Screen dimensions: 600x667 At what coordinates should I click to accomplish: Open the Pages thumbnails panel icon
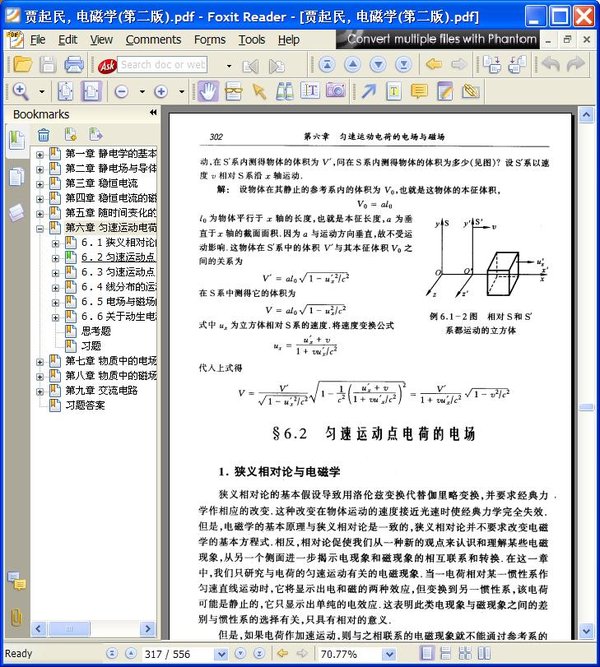pyautogui.click(x=16, y=177)
